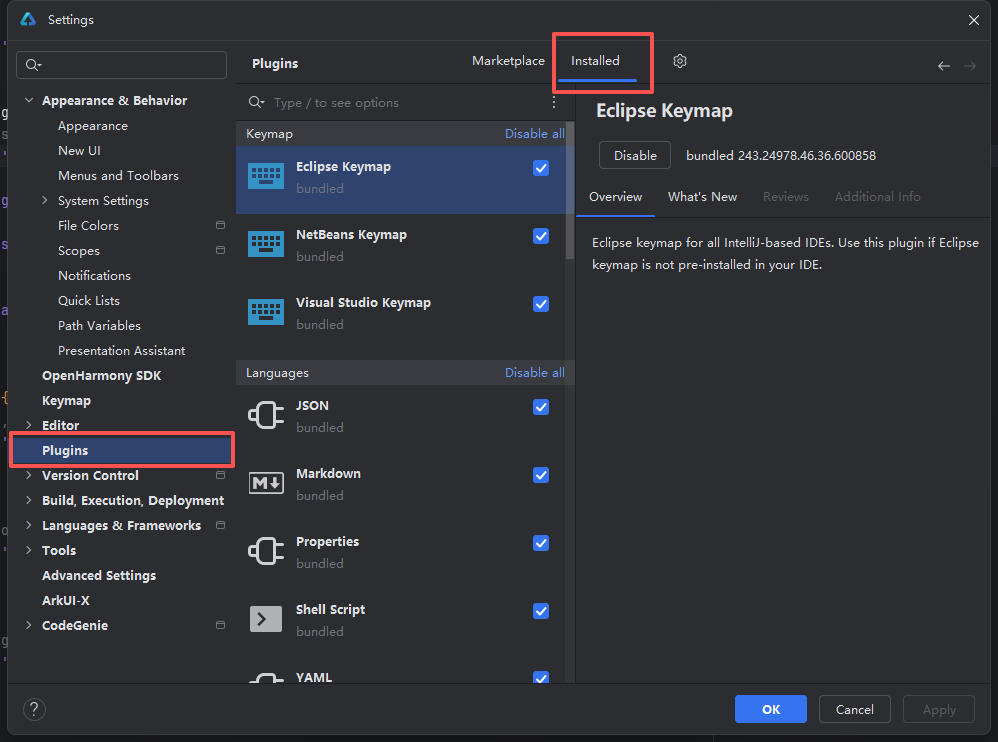Click the Markdown plugin icon
998x742 pixels.
pos(265,484)
